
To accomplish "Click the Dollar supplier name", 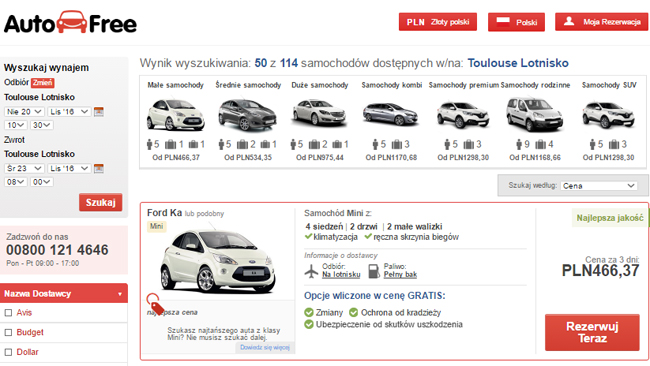I will pos(27,352).
